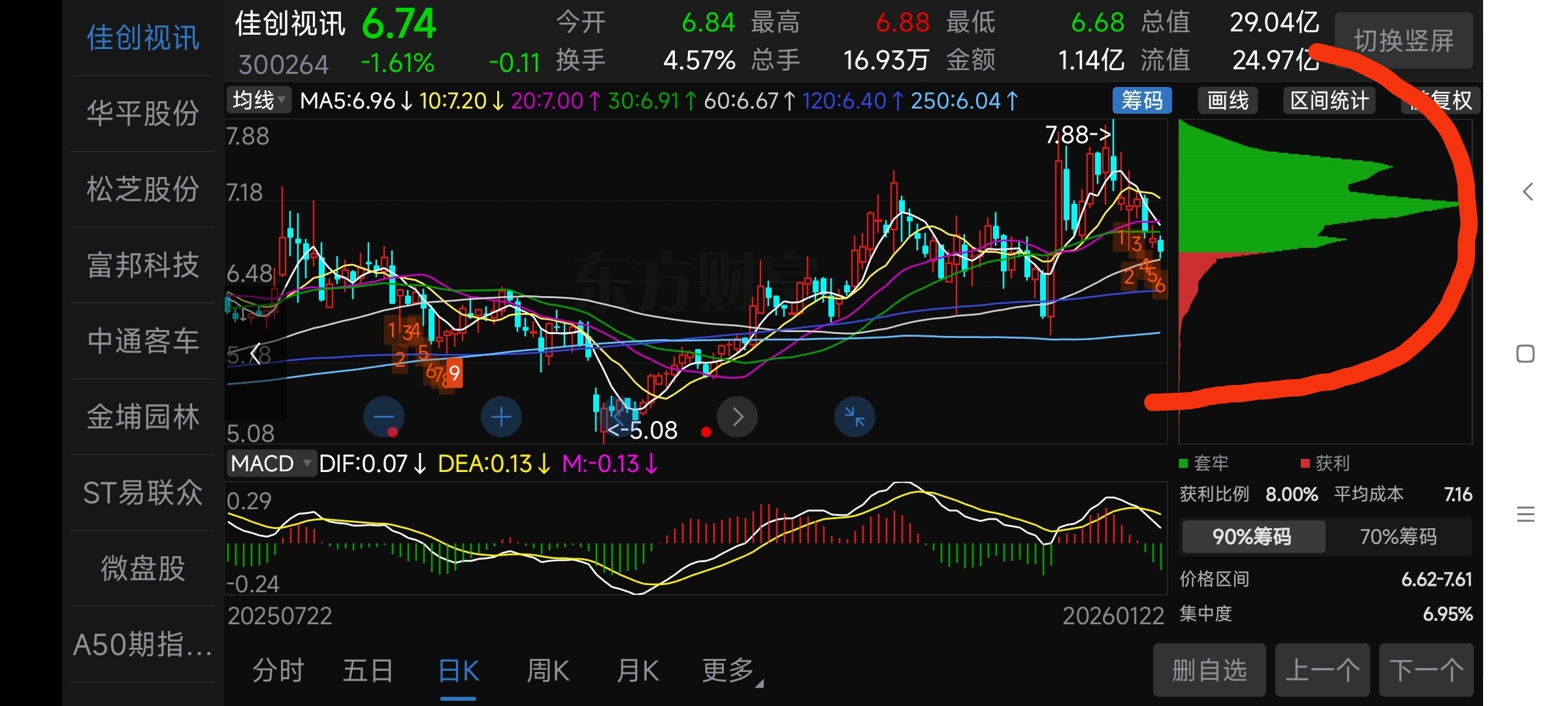1568x706 pixels.
Task: Toggle the 筹码 chip distribution panel
Action: point(1141,101)
